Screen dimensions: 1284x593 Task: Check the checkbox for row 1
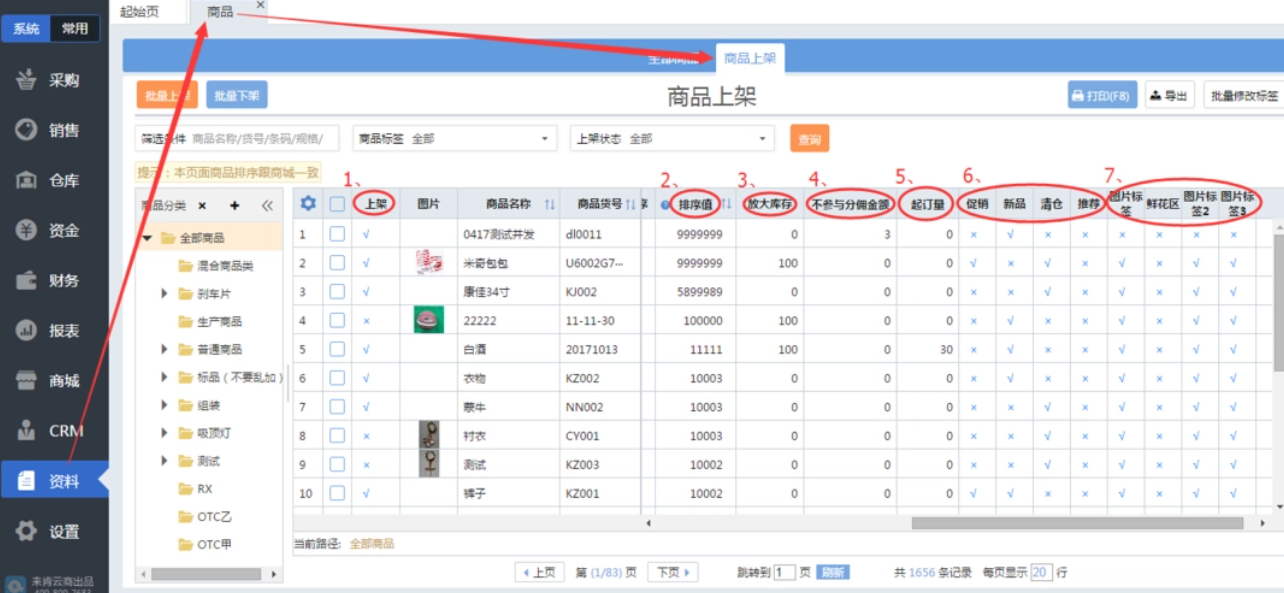(337, 235)
